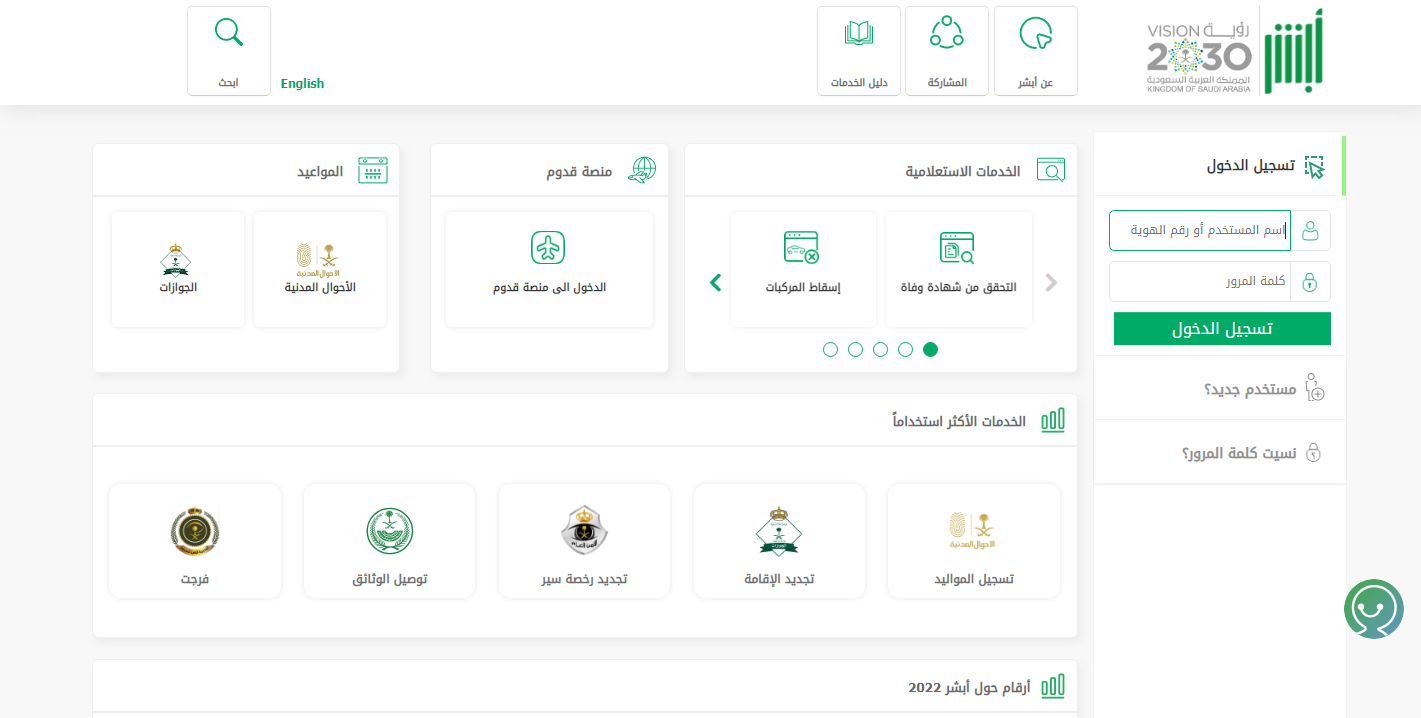1421x718 pixels.
Task: Submit with the green "تسجيل الدخول" button
Action: [1222, 328]
